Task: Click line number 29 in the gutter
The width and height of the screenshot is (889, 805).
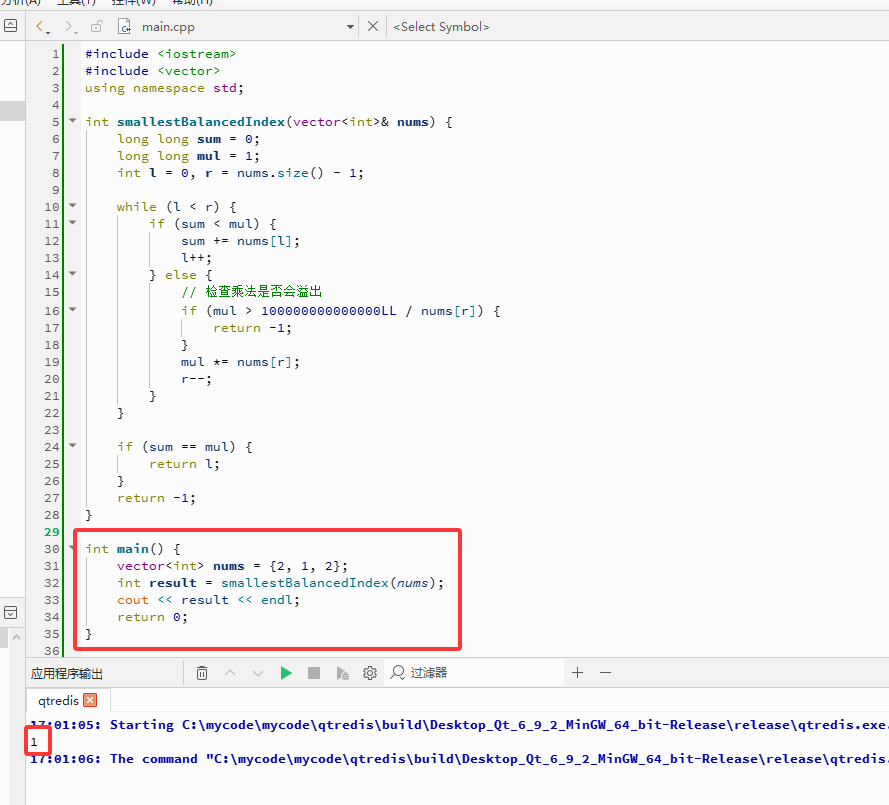Action: tap(52, 532)
